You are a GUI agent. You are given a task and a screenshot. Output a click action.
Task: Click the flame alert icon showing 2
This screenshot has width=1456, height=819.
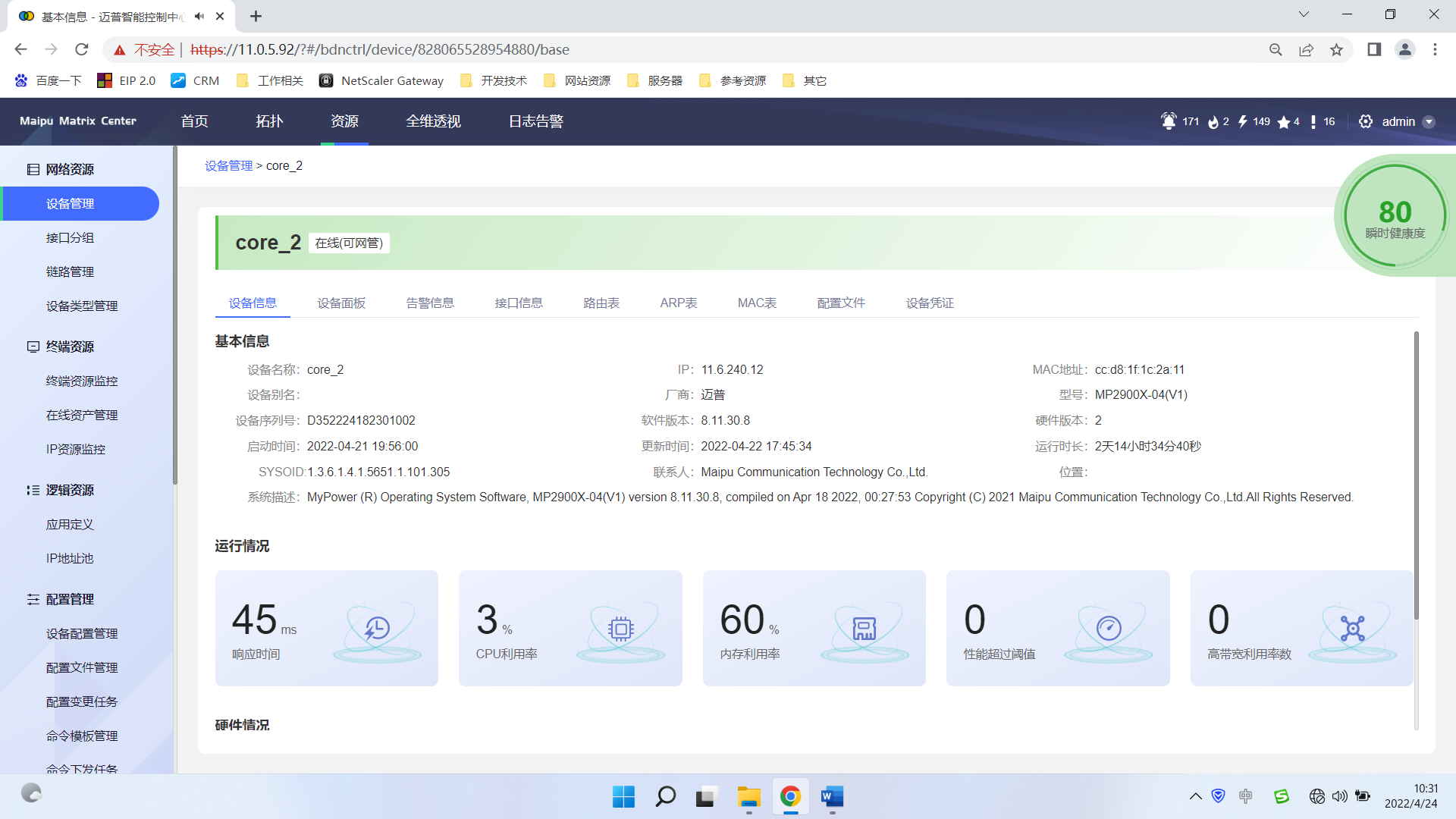[1213, 122]
